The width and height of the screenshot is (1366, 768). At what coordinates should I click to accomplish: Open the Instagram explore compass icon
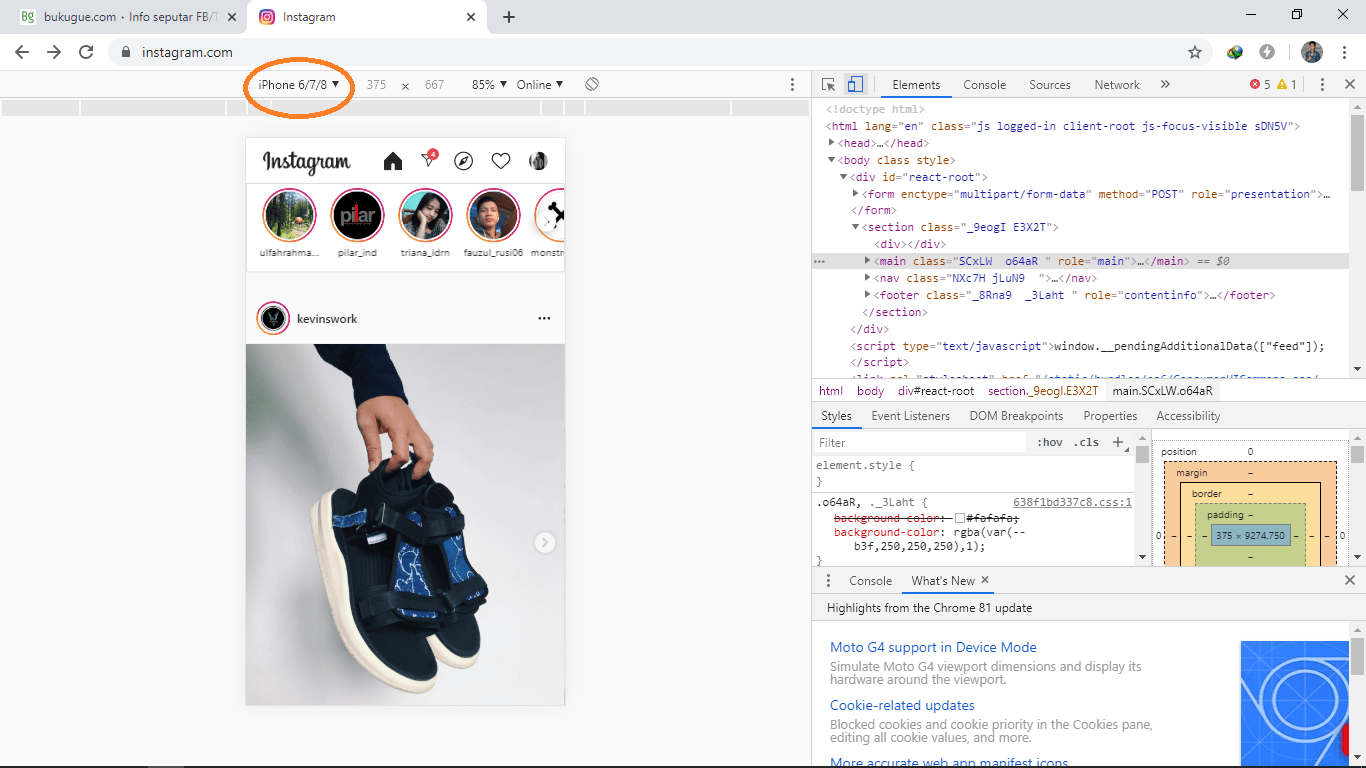463,161
